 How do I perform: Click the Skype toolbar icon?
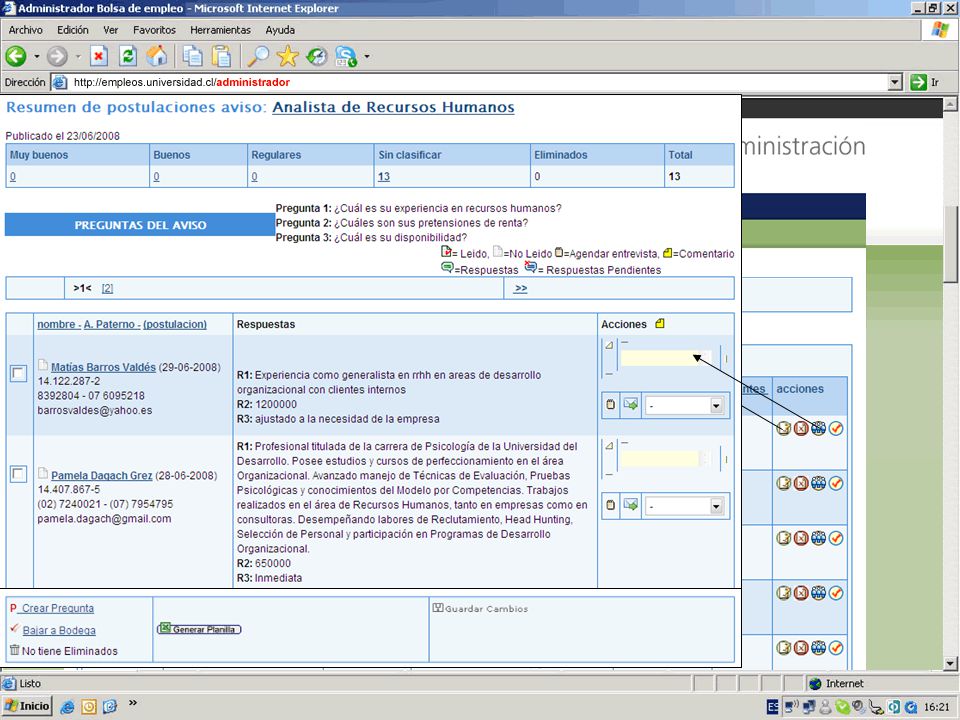(x=346, y=56)
